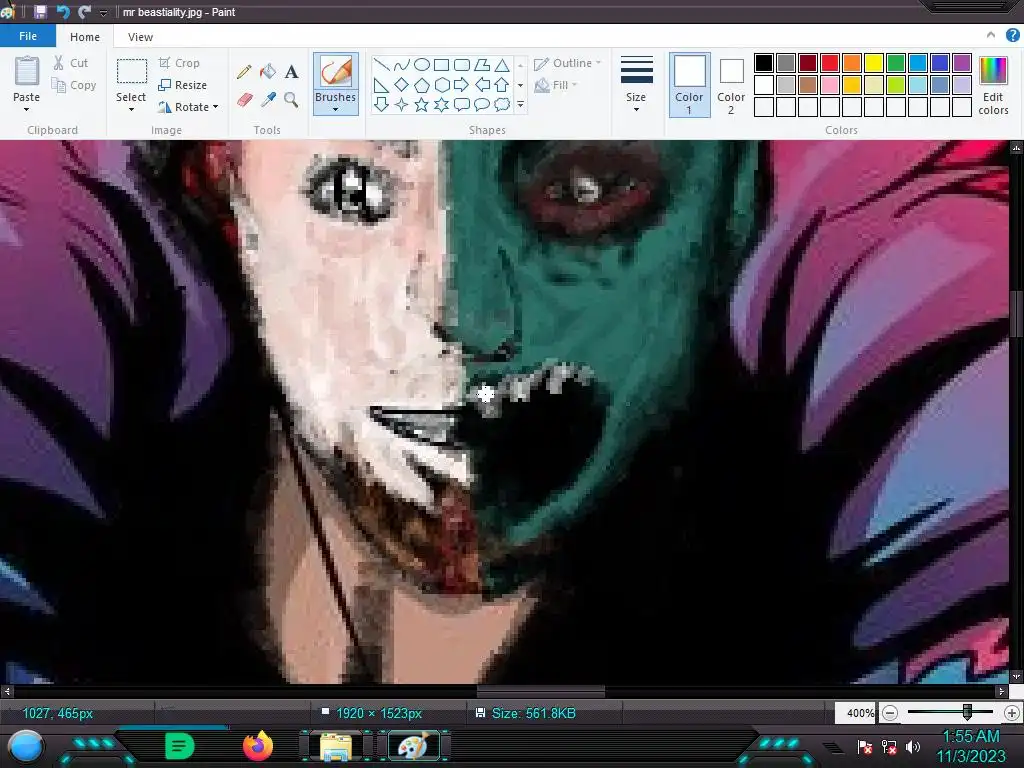Choose the Cloud callout shape
1024x768 pixels.
(x=502, y=104)
